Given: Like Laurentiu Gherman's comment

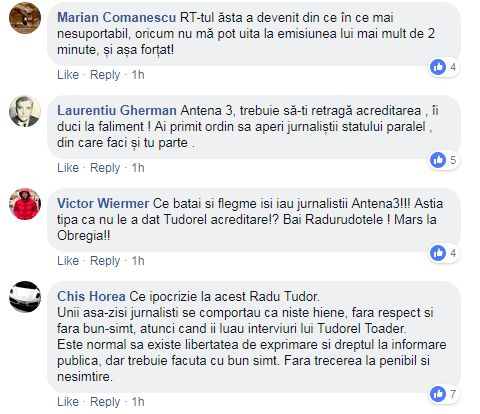Looking at the screenshot, I should [68, 168].
